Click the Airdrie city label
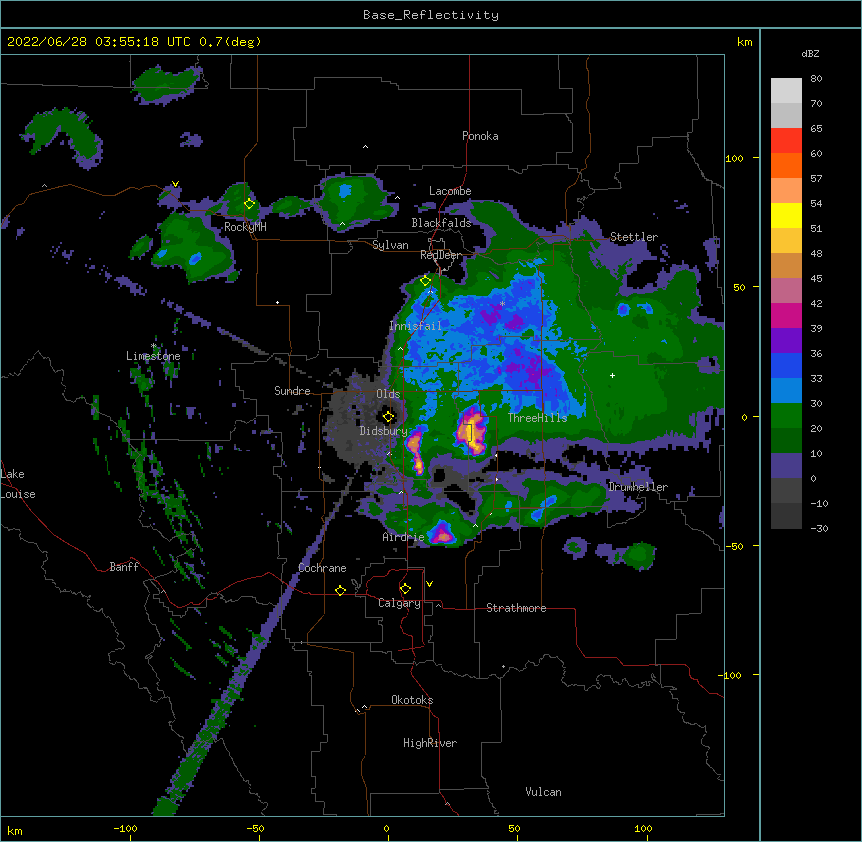The width and height of the screenshot is (862, 842). pyautogui.click(x=403, y=537)
